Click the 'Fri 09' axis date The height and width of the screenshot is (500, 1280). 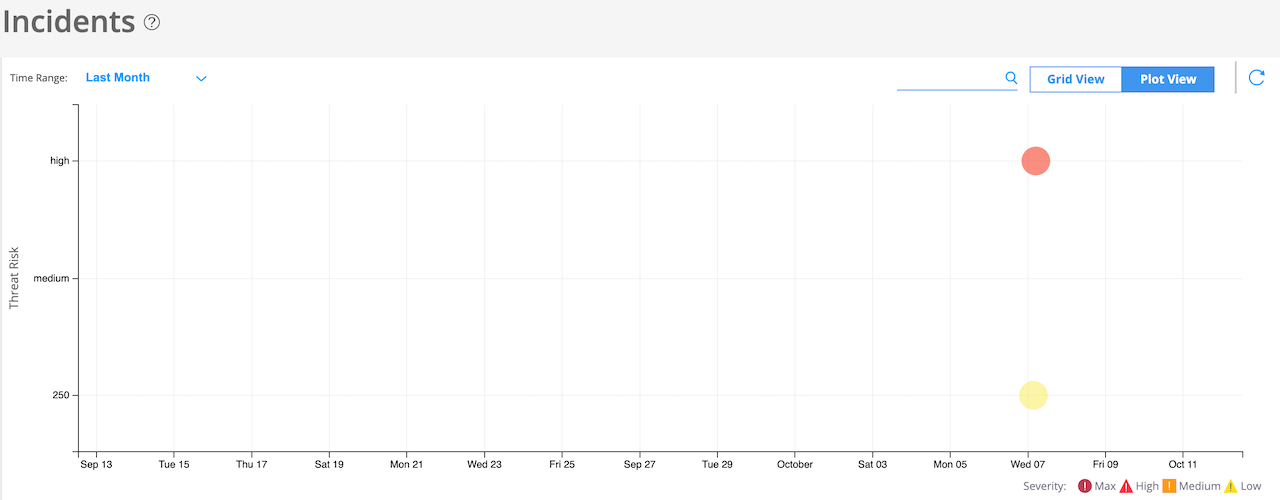coord(1106,464)
